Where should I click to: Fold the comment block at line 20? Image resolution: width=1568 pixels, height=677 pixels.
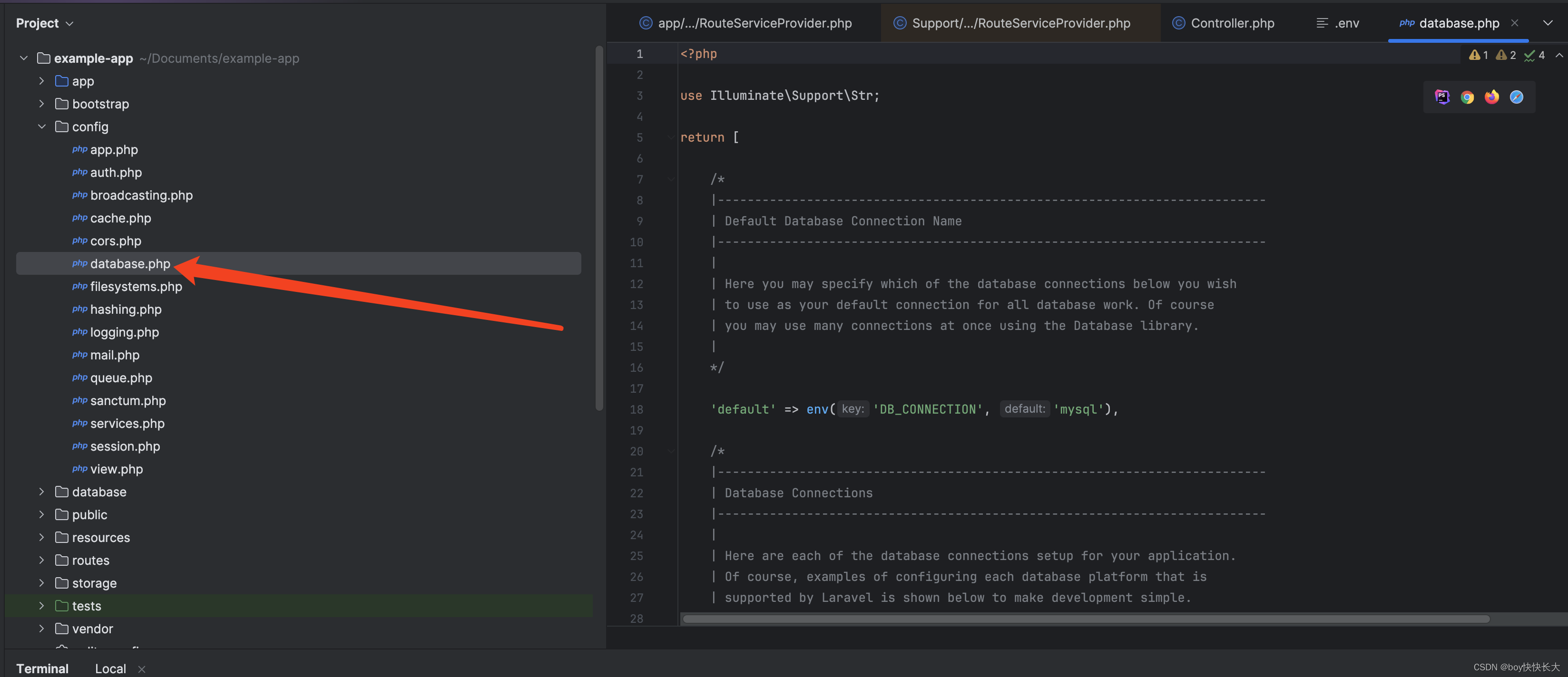(670, 451)
